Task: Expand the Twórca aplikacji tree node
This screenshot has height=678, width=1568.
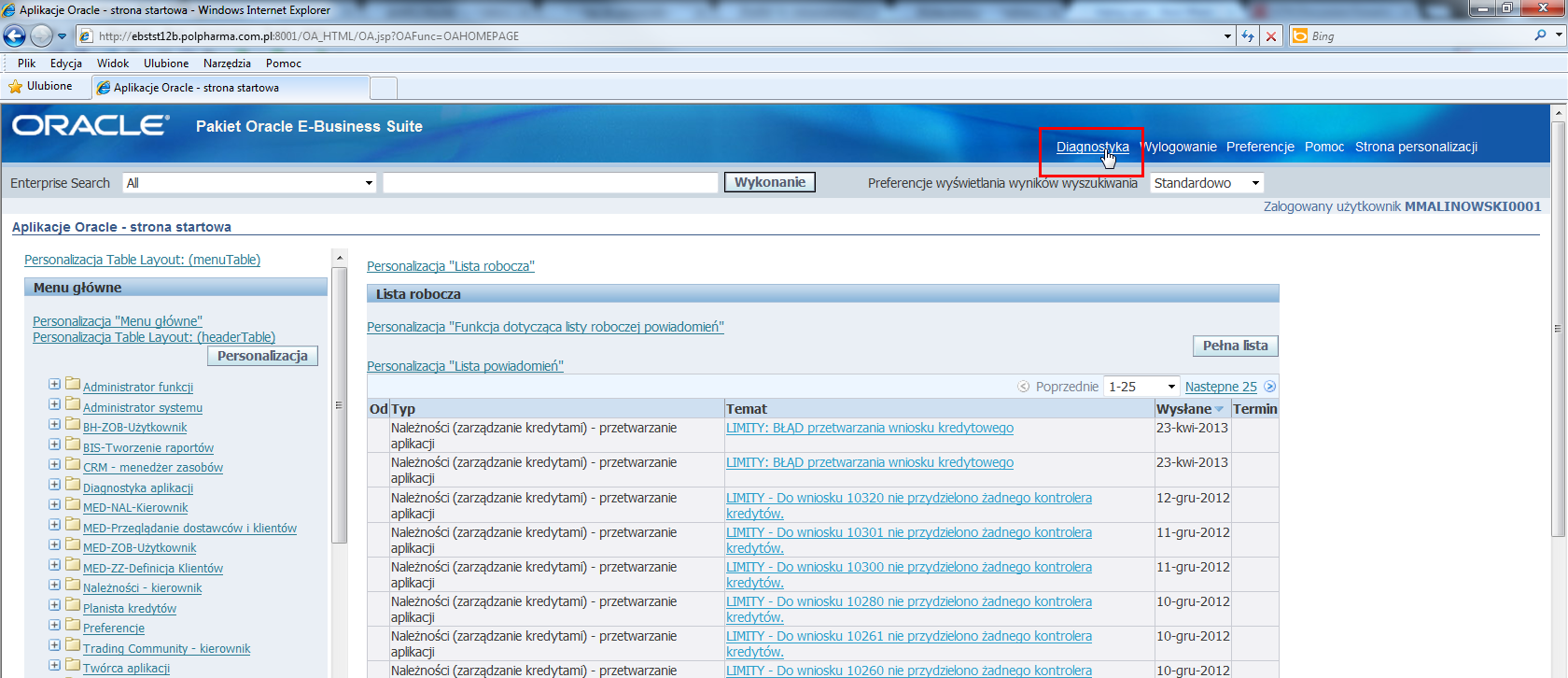Action: tap(55, 665)
